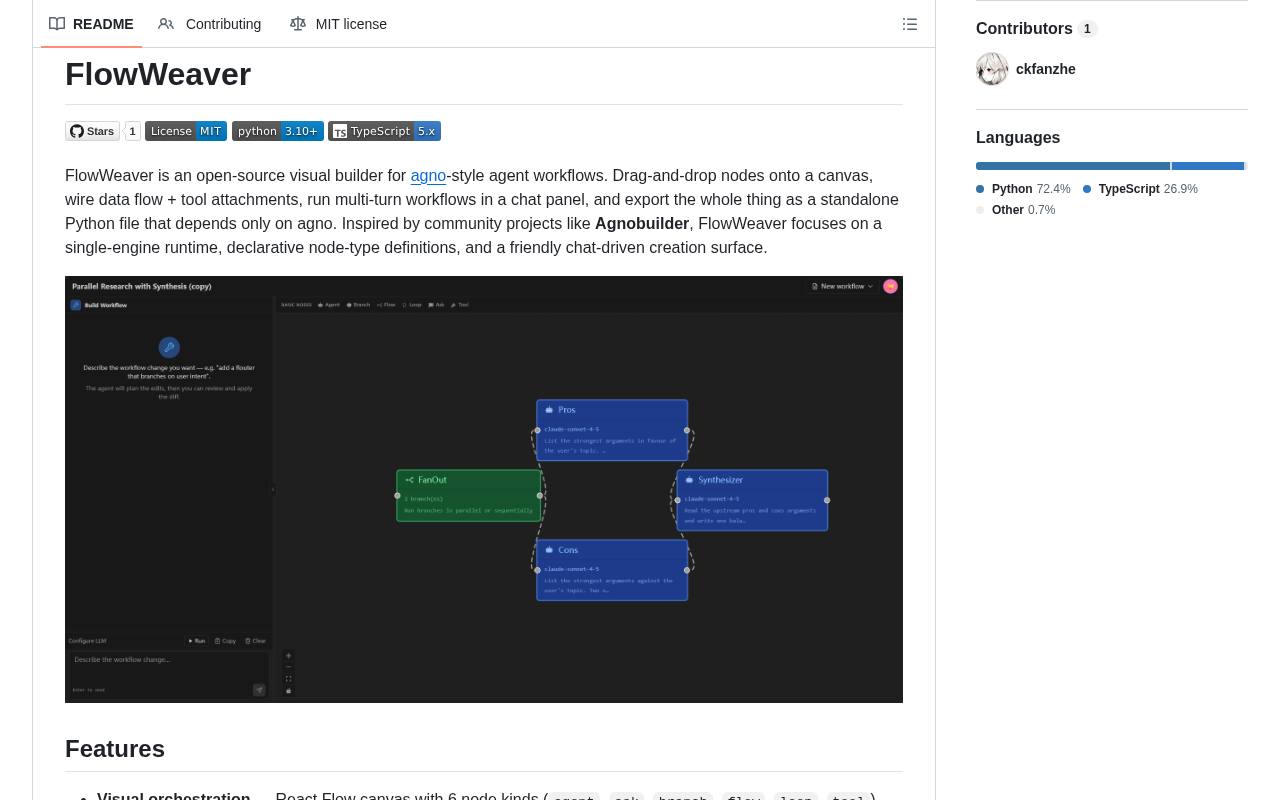Open the Contributors heading link

pos(1037,29)
